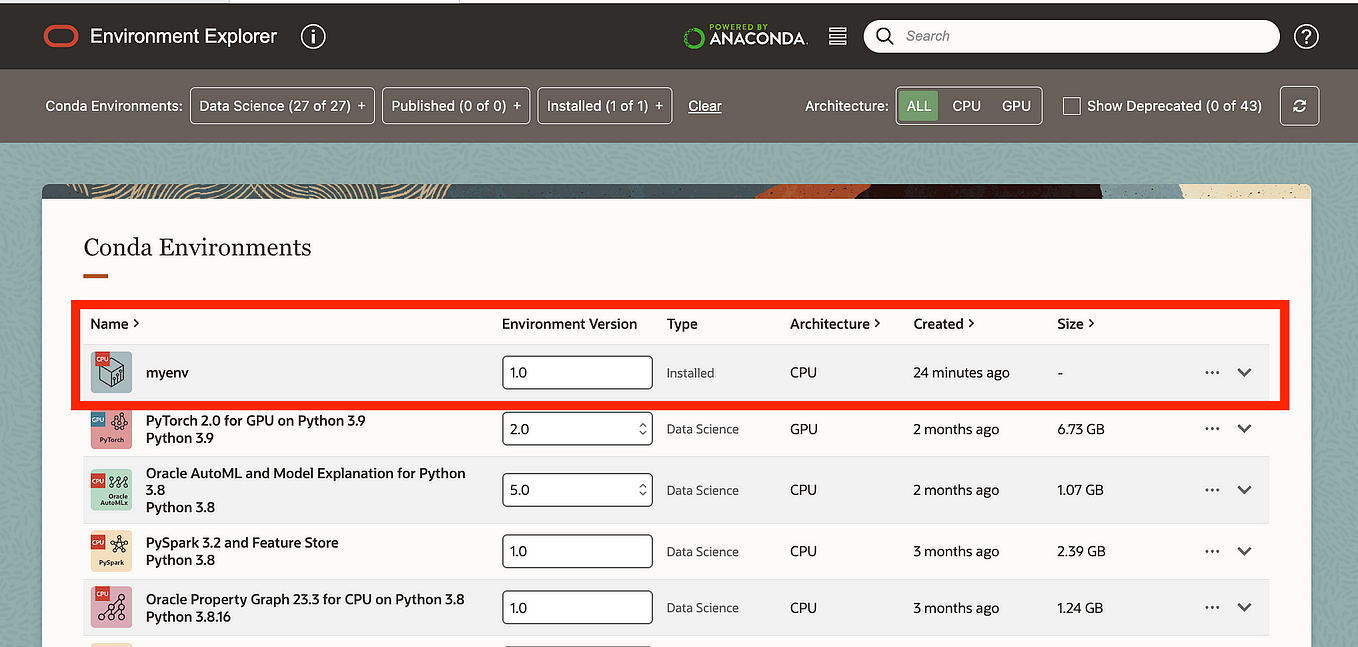Screen dimensions: 1358x647
Task: Expand the Oracle Property Graph row details
Action: 1244,607
